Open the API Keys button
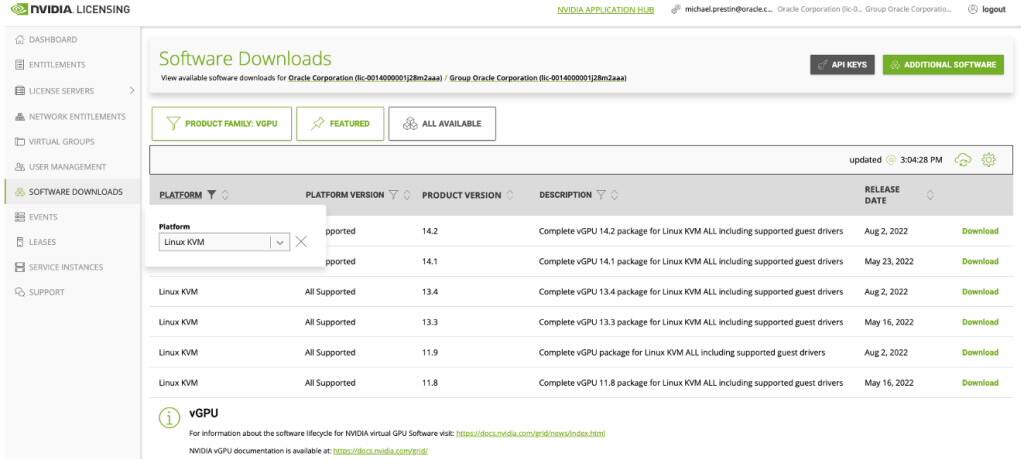The height and width of the screenshot is (463, 1024). point(842,65)
